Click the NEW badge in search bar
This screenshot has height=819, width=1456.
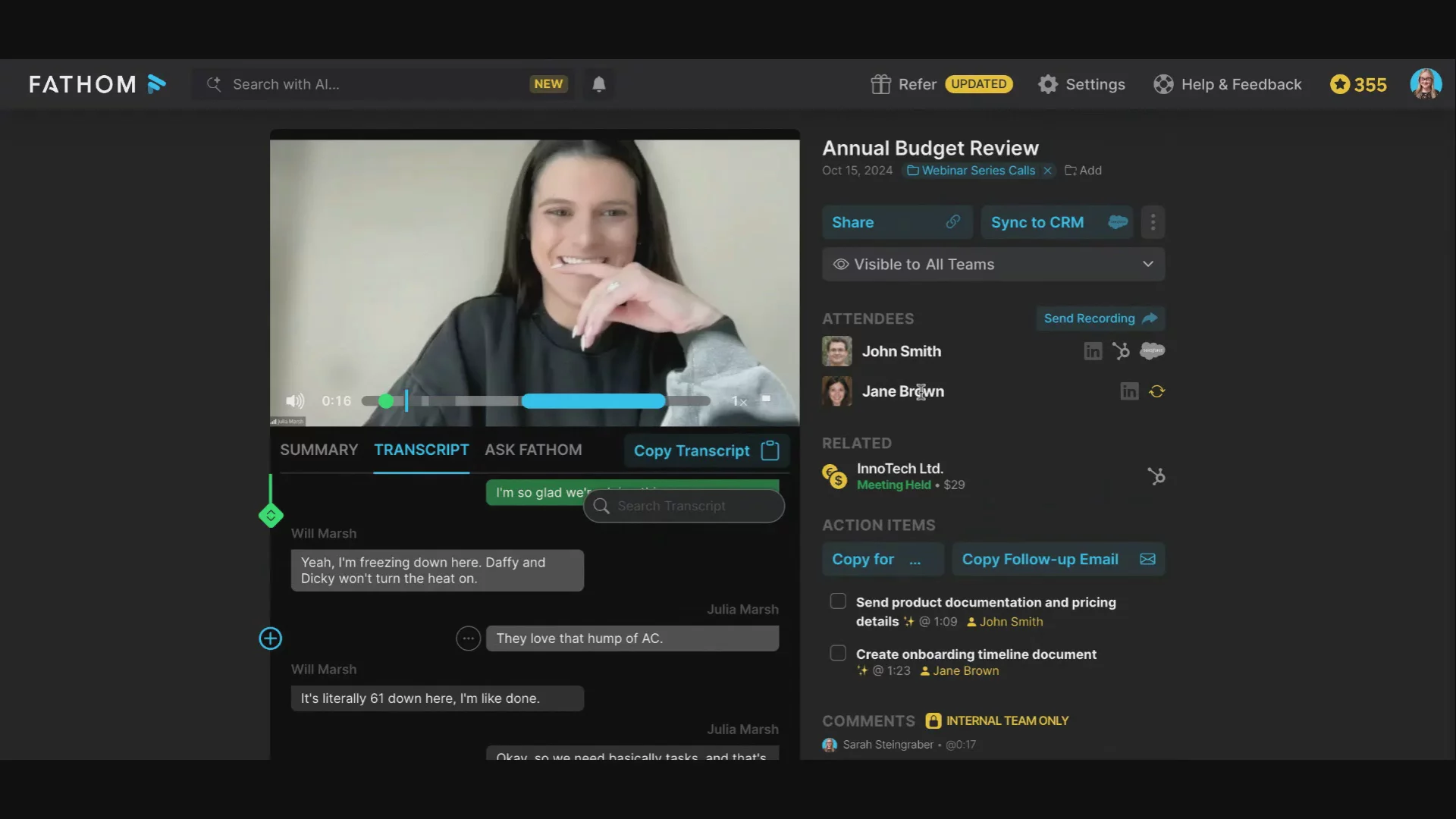(548, 84)
